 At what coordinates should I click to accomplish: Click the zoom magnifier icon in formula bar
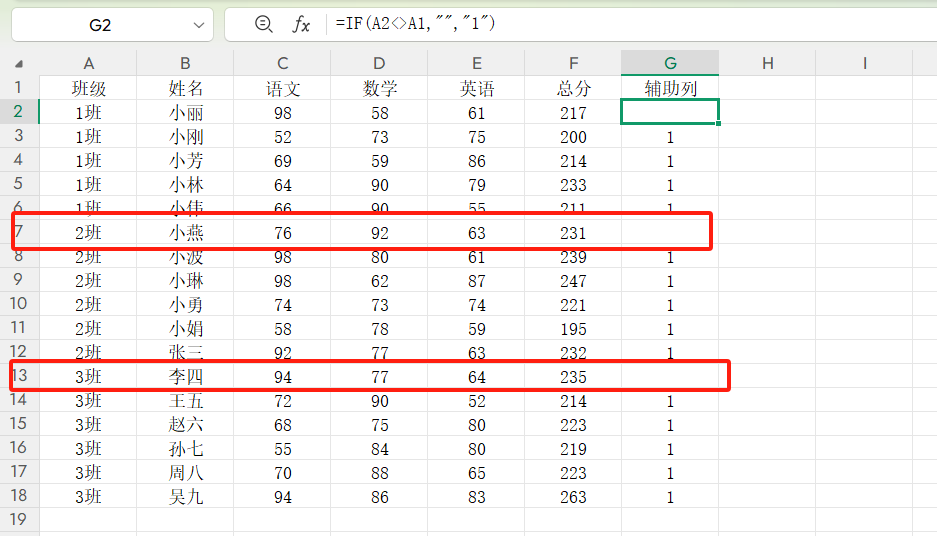coord(264,24)
